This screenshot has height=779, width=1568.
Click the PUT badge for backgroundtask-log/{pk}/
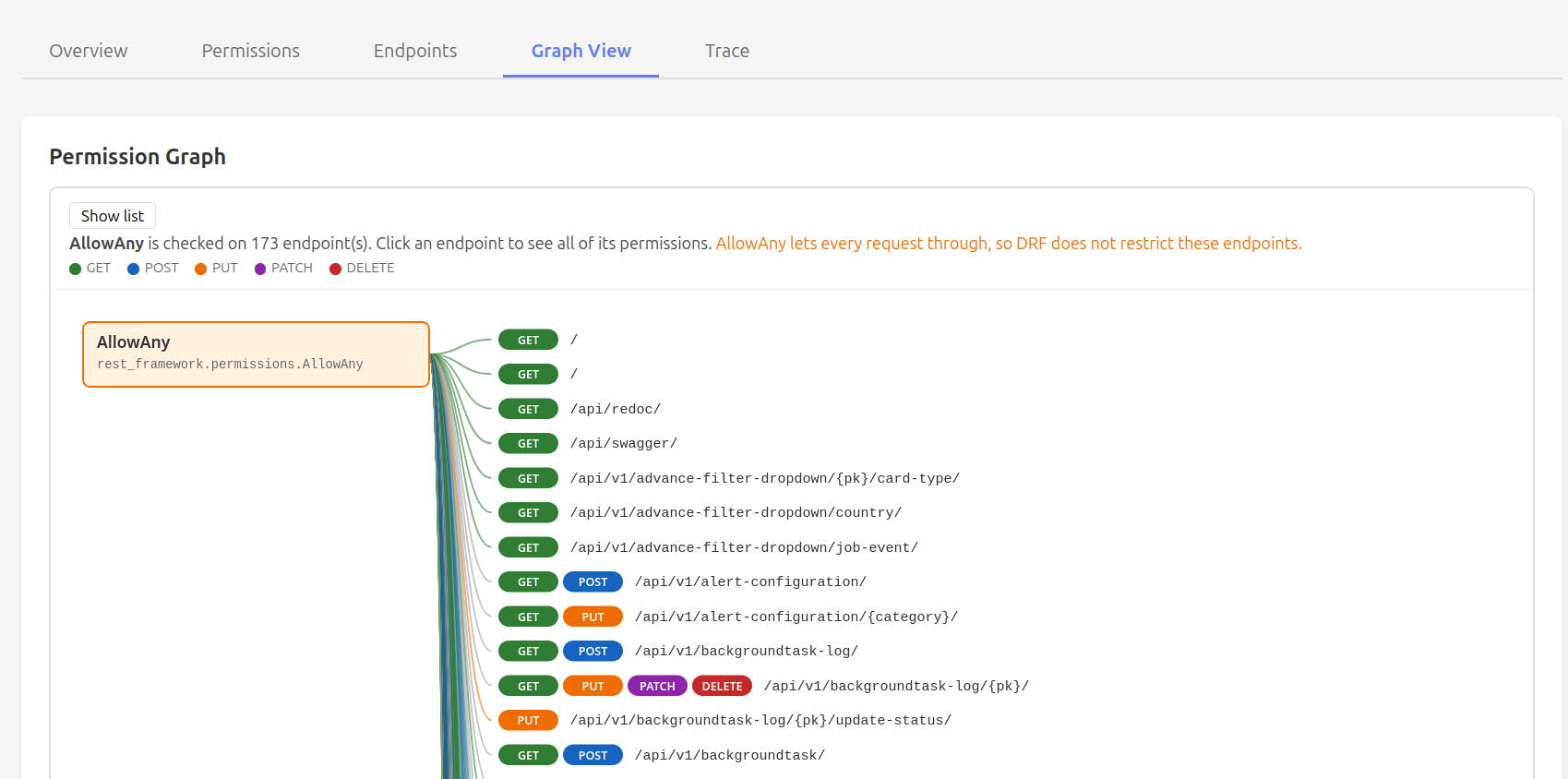coord(592,686)
